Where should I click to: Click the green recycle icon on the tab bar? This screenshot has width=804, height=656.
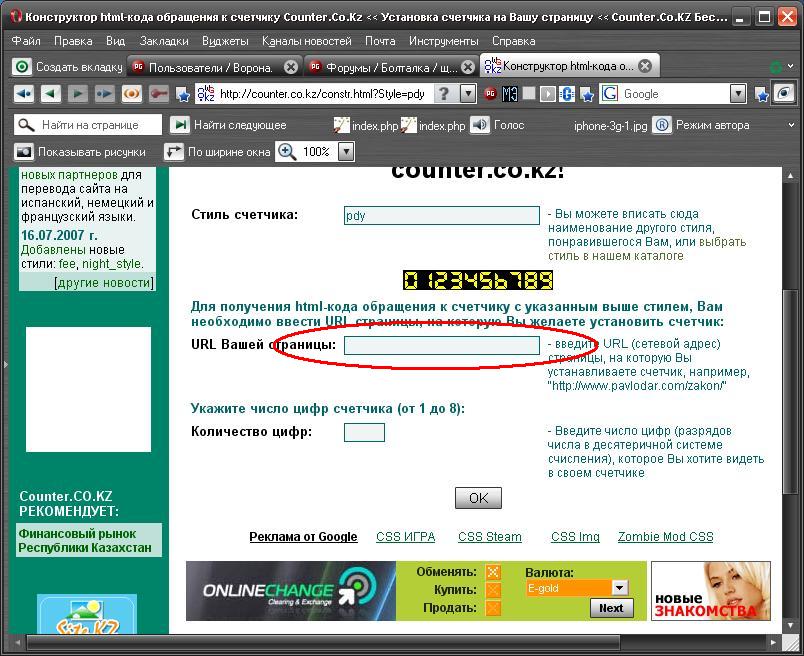click(776, 67)
